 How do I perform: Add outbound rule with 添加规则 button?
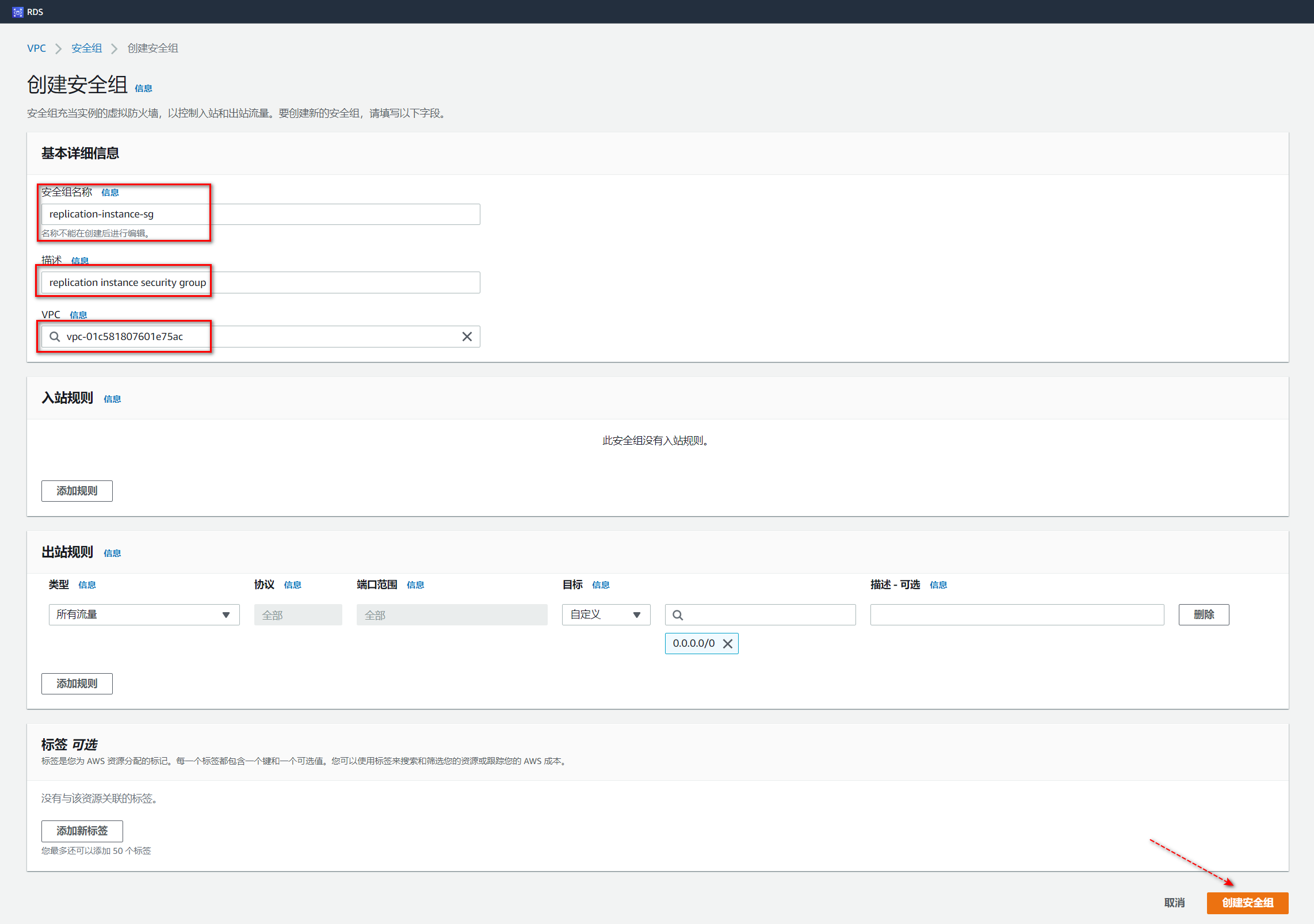[77, 684]
